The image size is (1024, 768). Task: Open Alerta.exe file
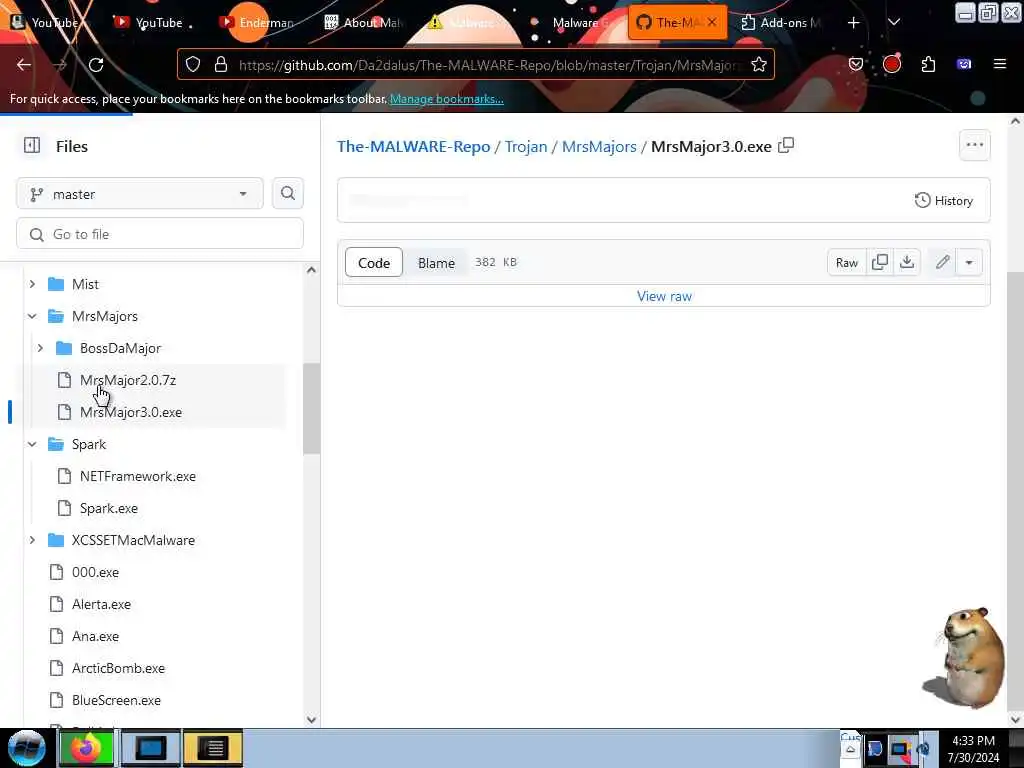pyautogui.click(x=101, y=604)
